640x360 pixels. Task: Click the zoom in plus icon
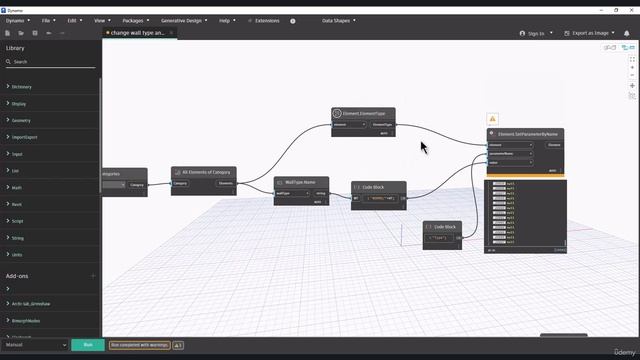click(x=632, y=67)
